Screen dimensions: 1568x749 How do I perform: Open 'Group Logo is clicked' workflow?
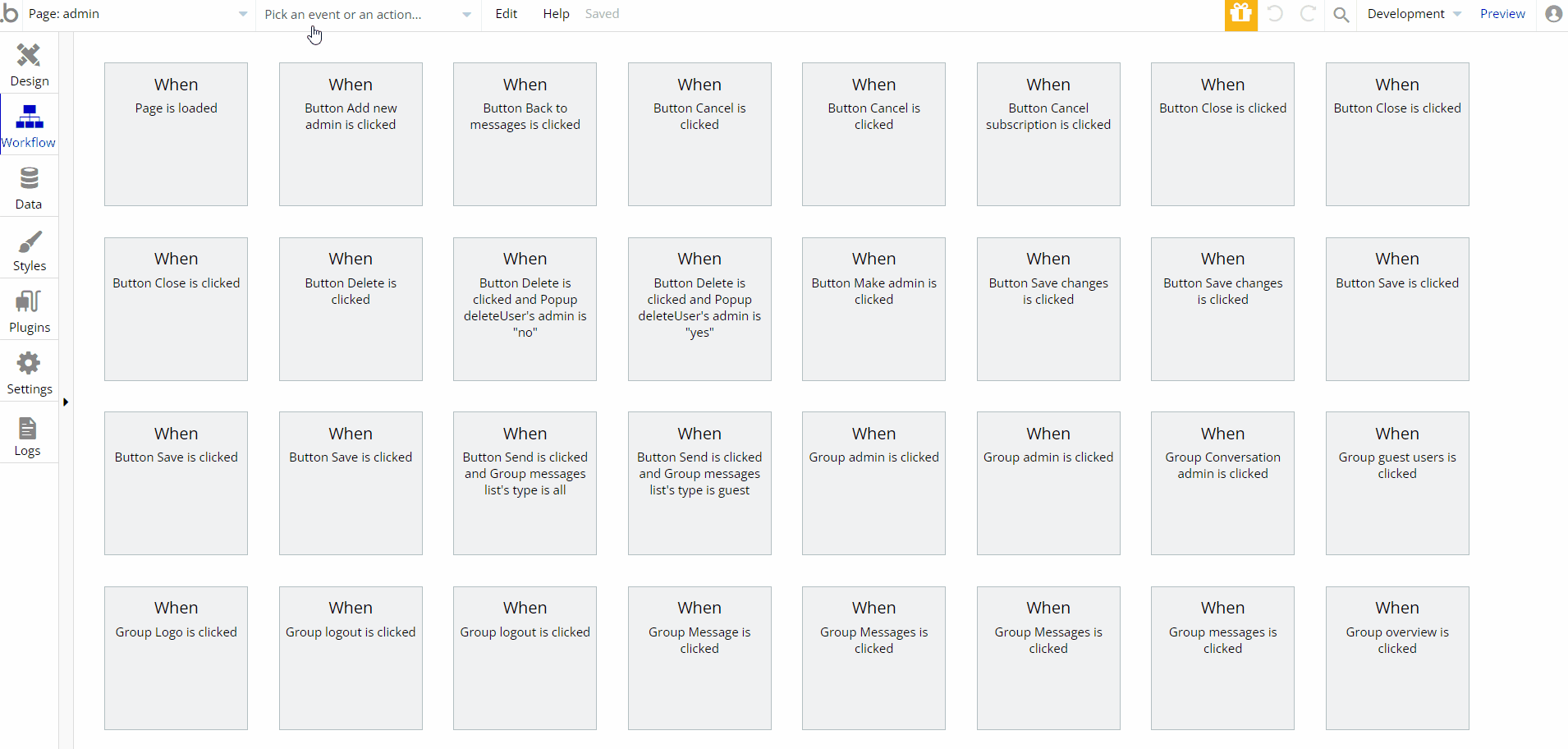[x=176, y=658]
